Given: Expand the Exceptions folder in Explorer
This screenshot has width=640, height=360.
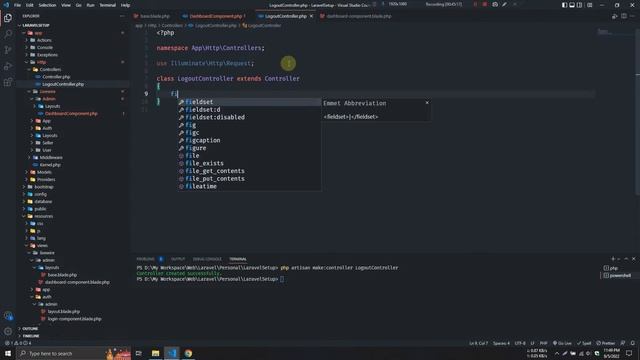Looking at the screenshot, I should 47,55.
